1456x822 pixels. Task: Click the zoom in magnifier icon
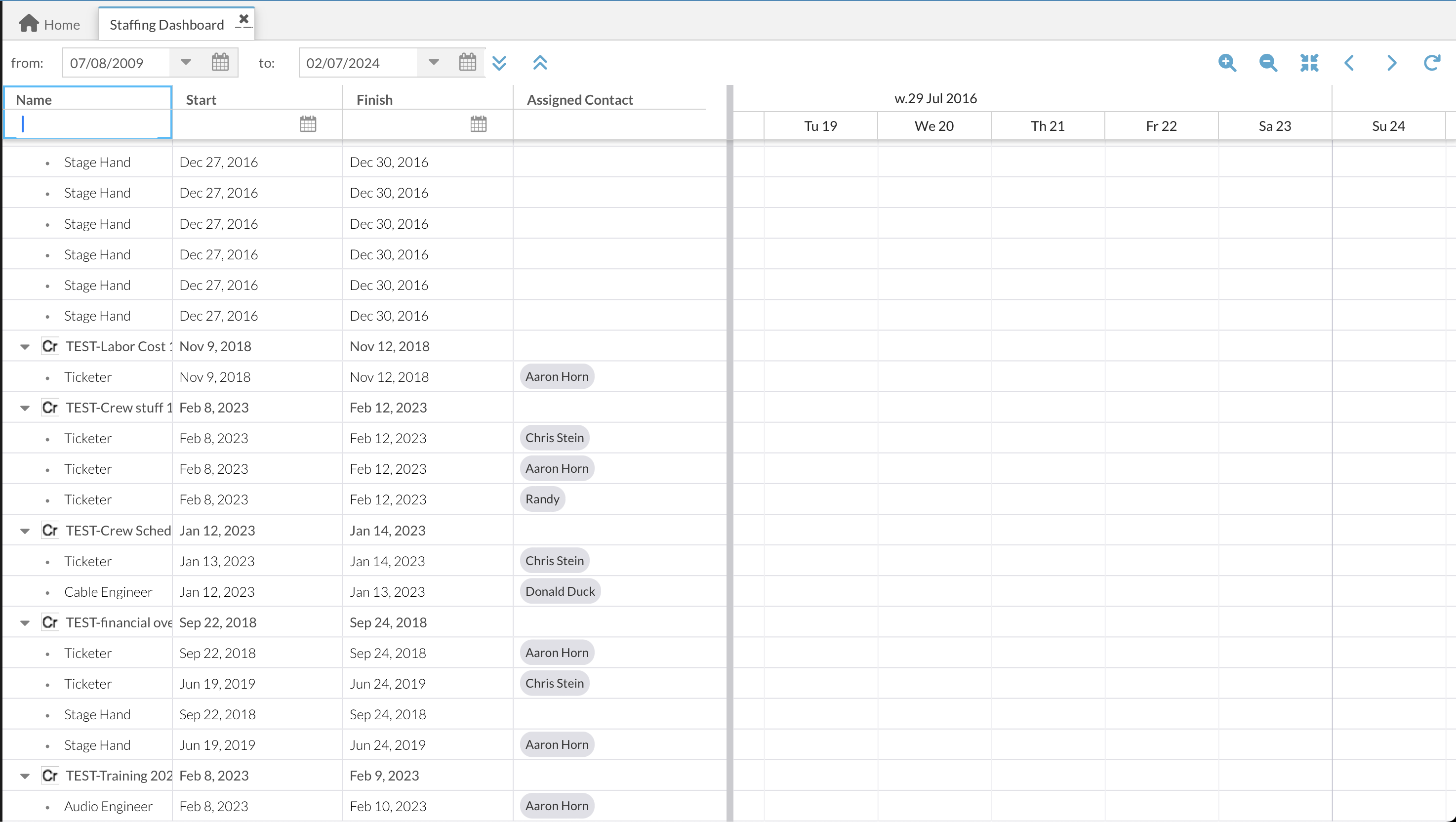(x=1226, y=63)
